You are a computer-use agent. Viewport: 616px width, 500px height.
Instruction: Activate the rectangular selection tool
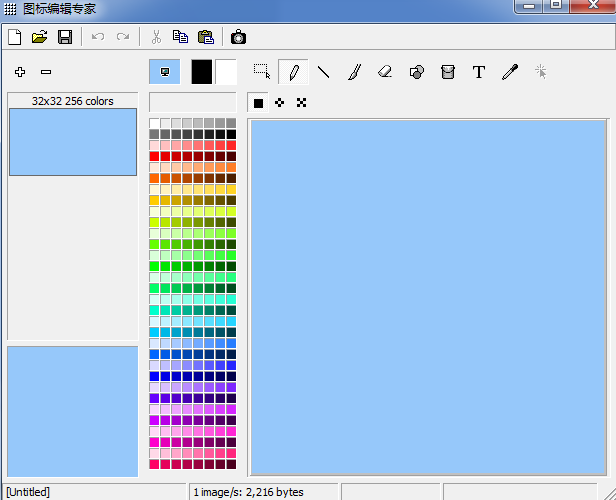point(262,72)
